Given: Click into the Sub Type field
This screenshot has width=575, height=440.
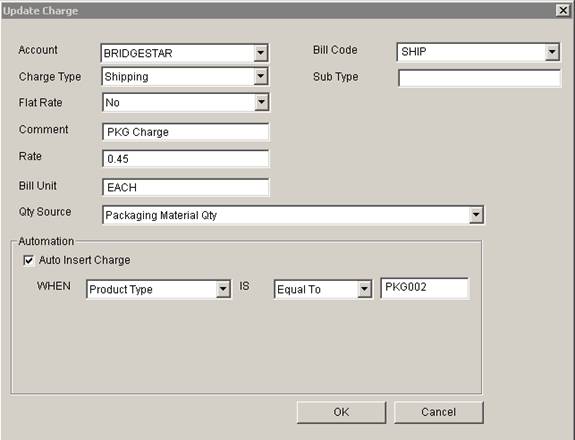Looking at the screenshot, I should pos(479,78).
